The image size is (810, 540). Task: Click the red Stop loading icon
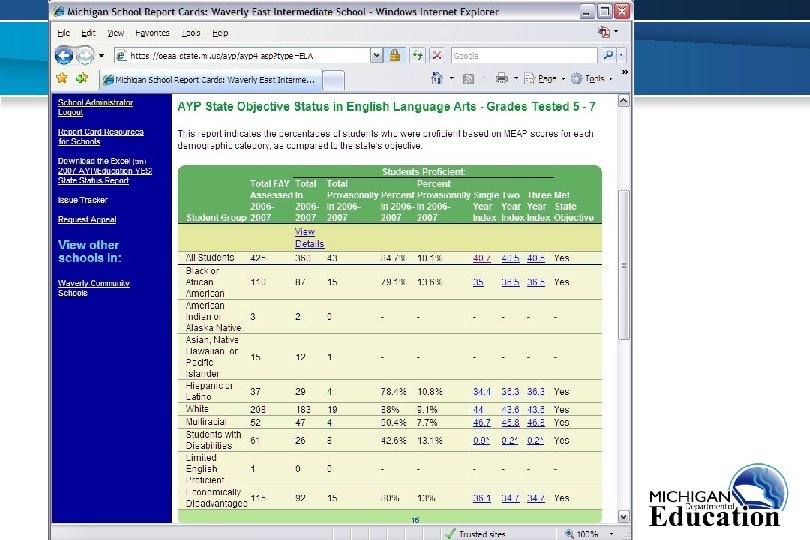(437, 55)
